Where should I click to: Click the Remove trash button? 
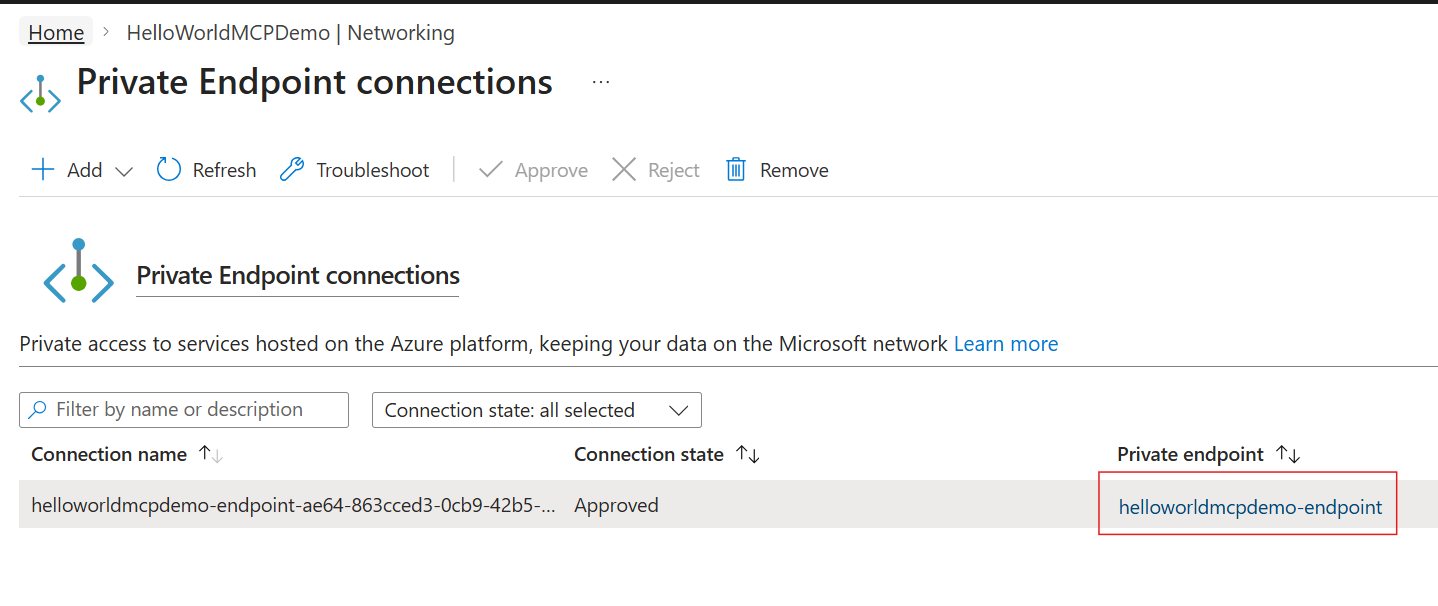[x=777, y=170]
